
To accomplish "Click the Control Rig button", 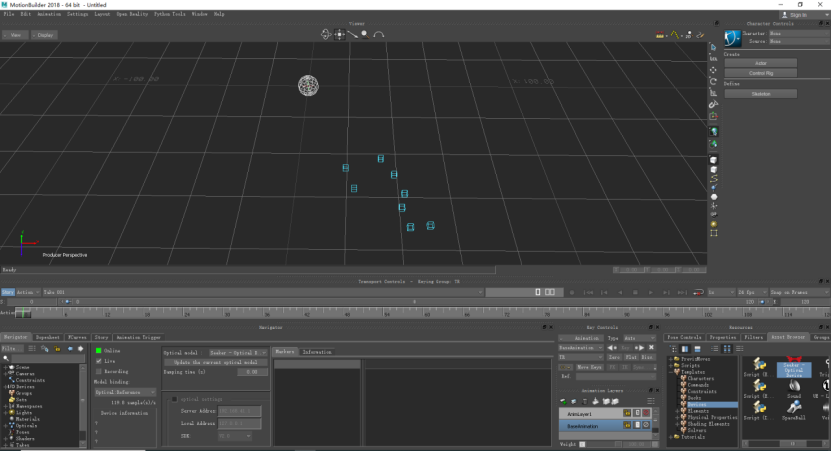I will tap(760, 73).
